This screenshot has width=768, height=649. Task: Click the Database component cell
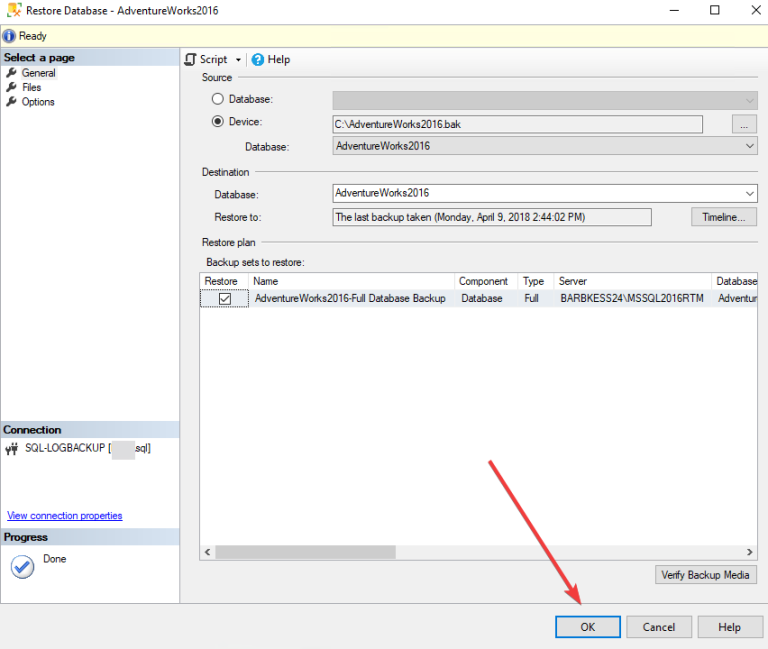[481, 298]
